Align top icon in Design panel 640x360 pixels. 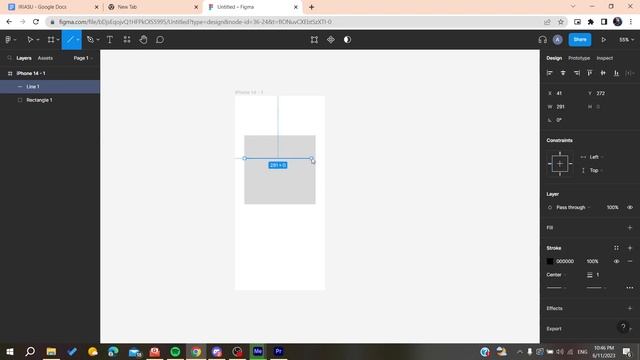pos(590,73)
